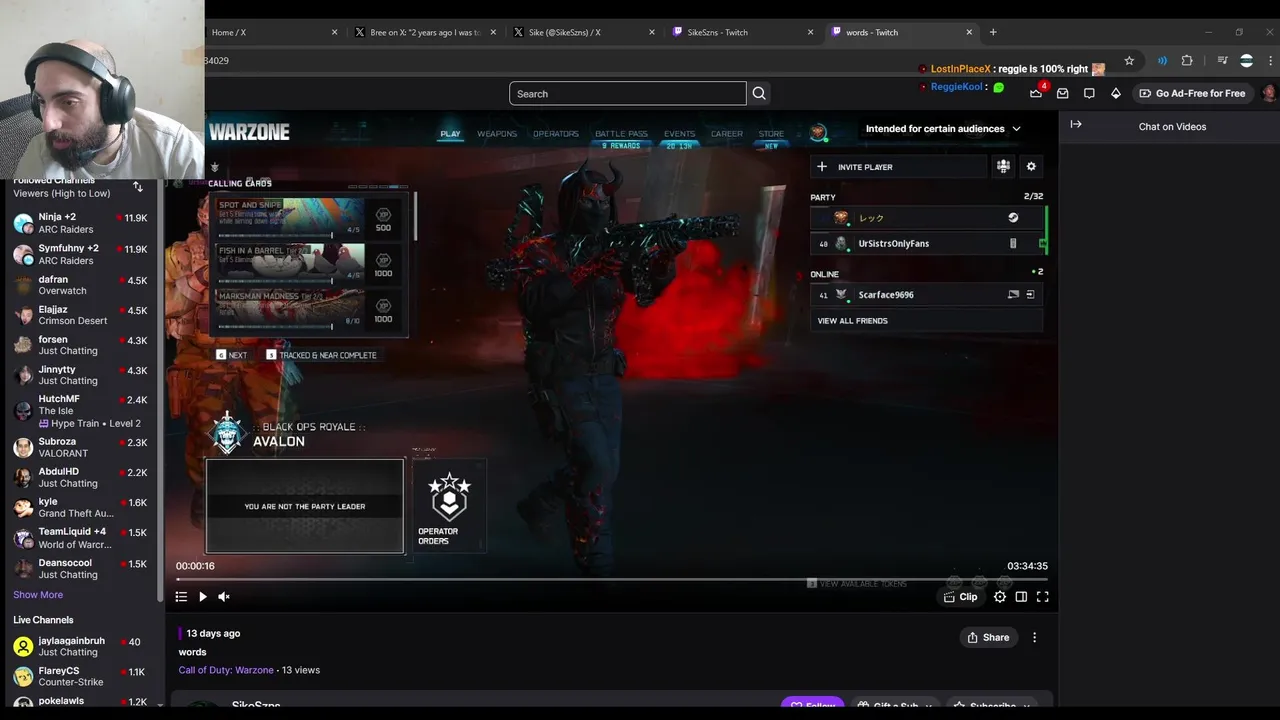Open the Whispers chat bubble icon
The height and width of the screenshot is (720, 1280).
click(1089, 93)
